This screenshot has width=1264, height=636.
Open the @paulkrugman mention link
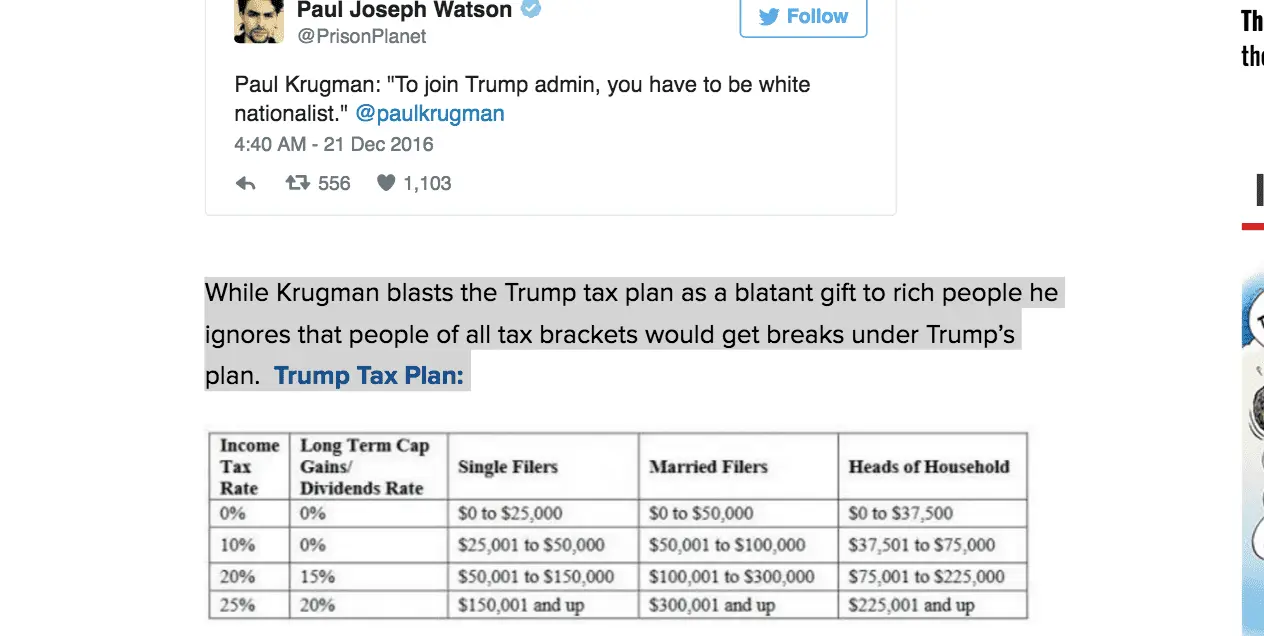430,113
